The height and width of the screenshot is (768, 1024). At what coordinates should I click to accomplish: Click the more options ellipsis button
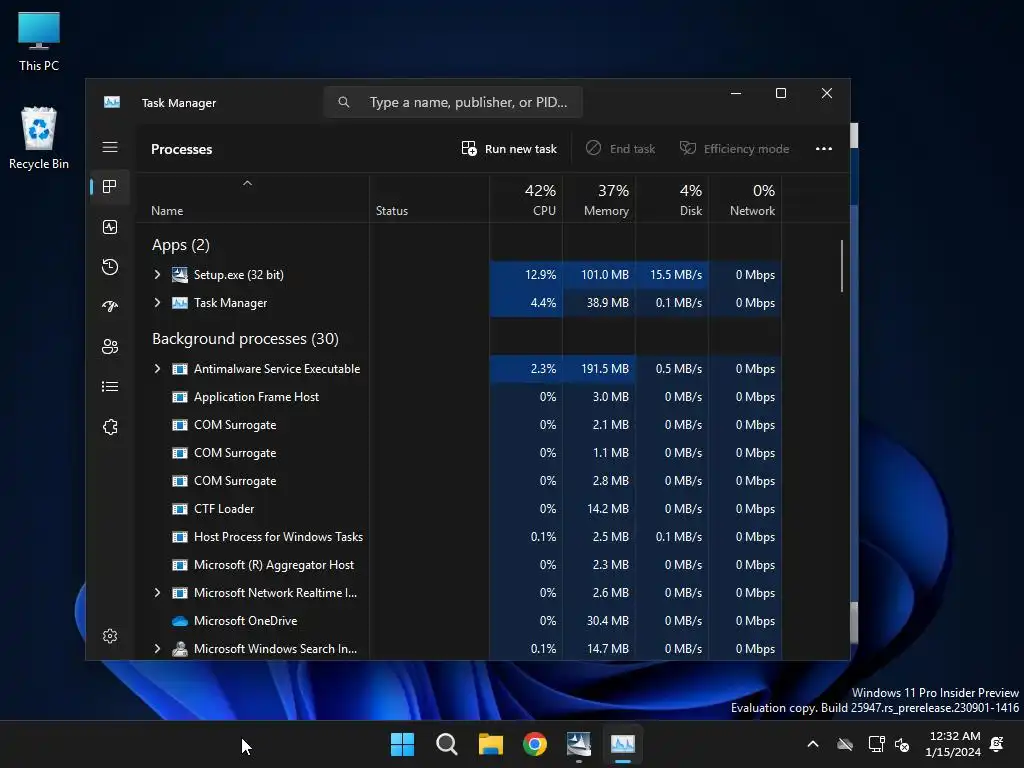click(x=824, y=149)
